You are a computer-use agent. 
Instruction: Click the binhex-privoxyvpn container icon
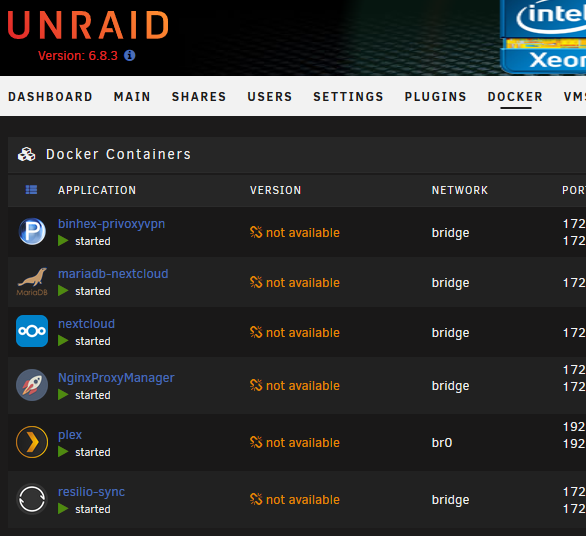pyautogui.click(x=32, y=232)
